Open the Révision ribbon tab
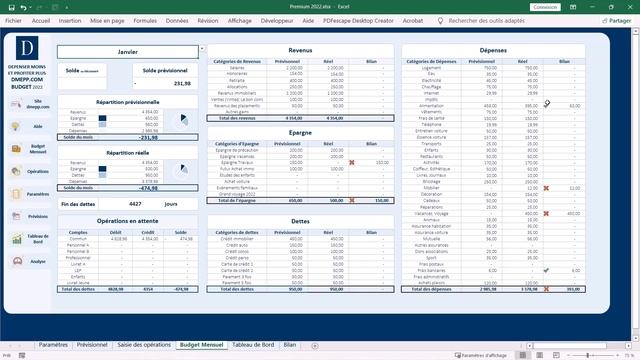 pos(208,20)
